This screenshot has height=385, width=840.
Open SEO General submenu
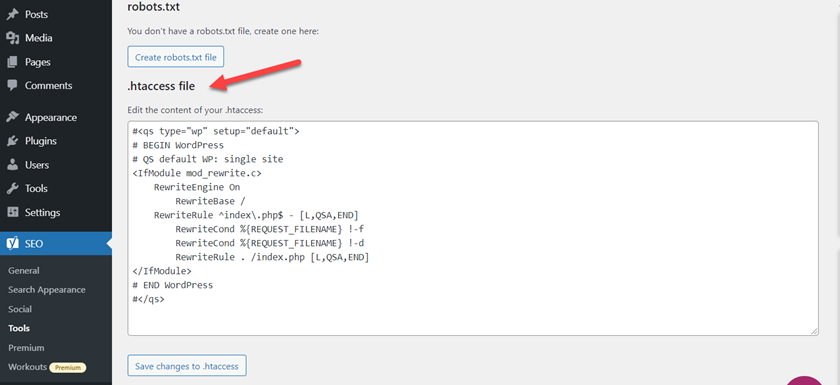pos(24,270)
